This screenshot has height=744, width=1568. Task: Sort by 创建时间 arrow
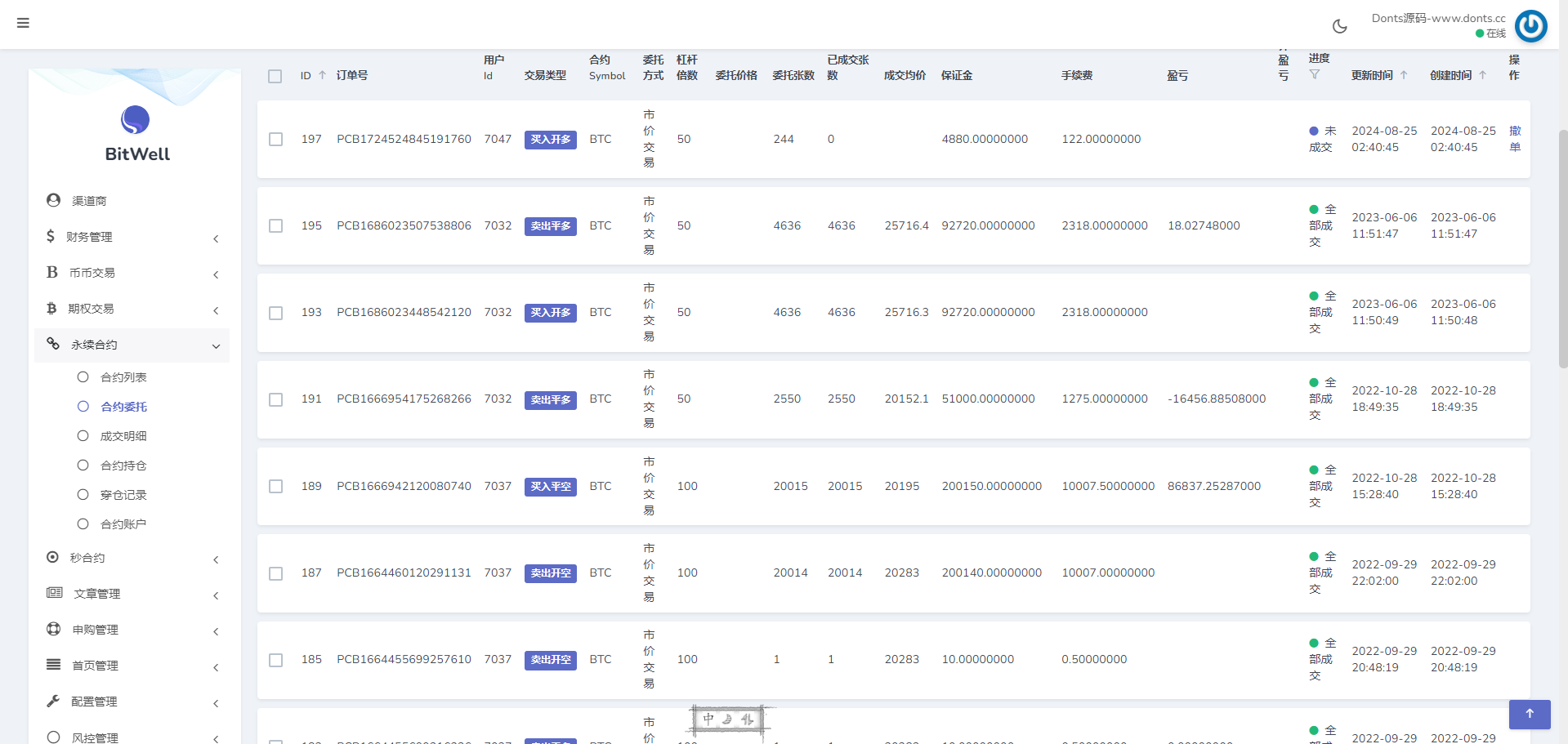1482,75
